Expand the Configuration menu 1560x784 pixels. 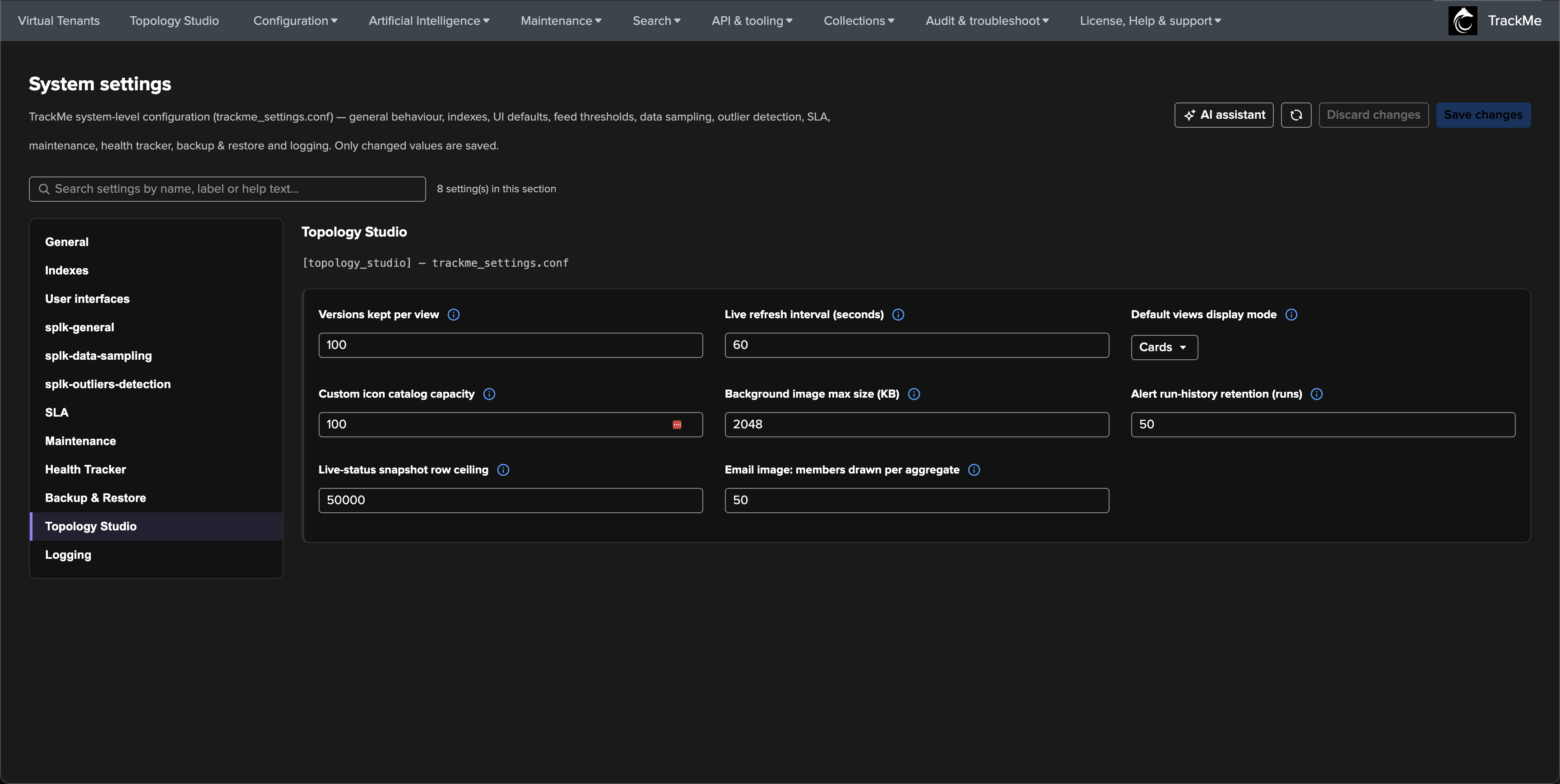tap(296, 21)
